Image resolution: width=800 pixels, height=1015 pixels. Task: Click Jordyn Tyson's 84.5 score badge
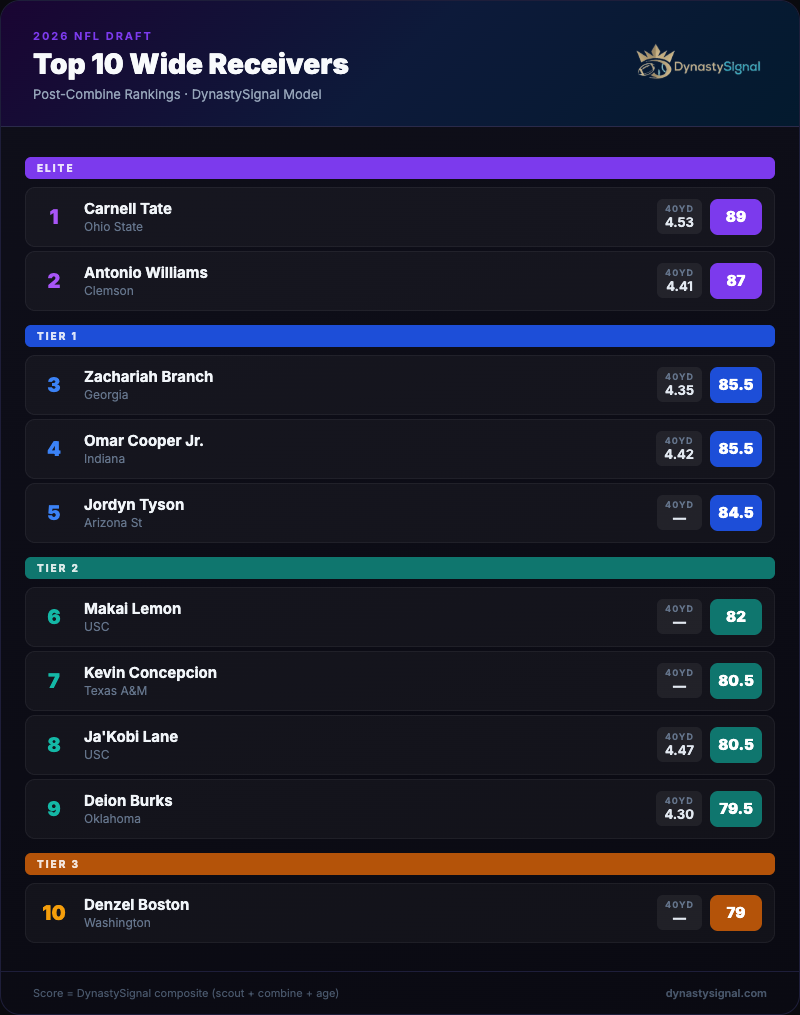pyautogui.click(x=735, y=513)
